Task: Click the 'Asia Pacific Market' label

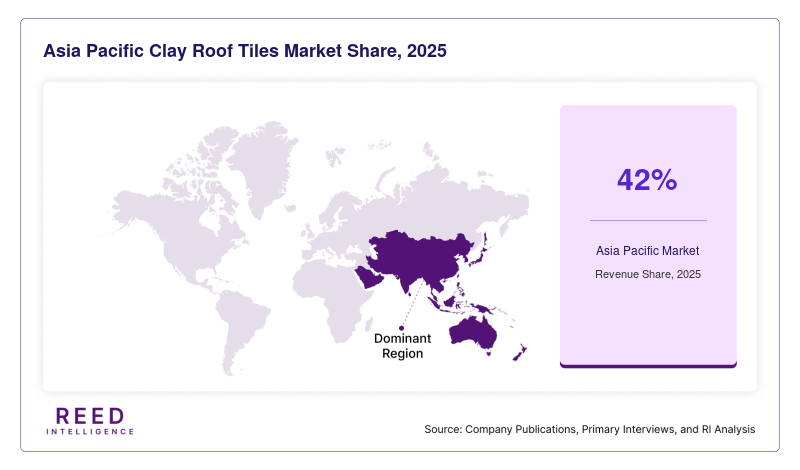Action: click(647, 251)
